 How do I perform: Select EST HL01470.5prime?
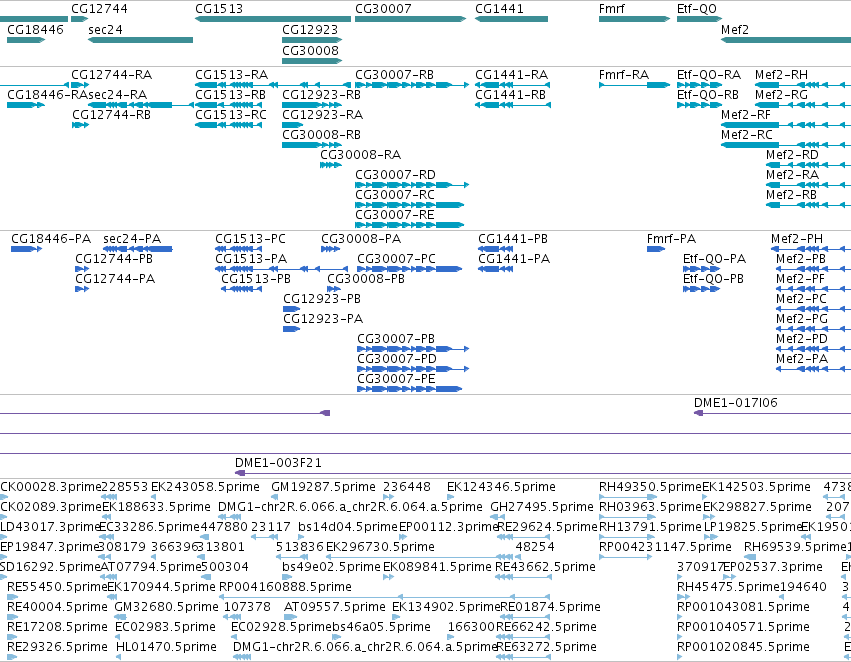tap(166, 647)
